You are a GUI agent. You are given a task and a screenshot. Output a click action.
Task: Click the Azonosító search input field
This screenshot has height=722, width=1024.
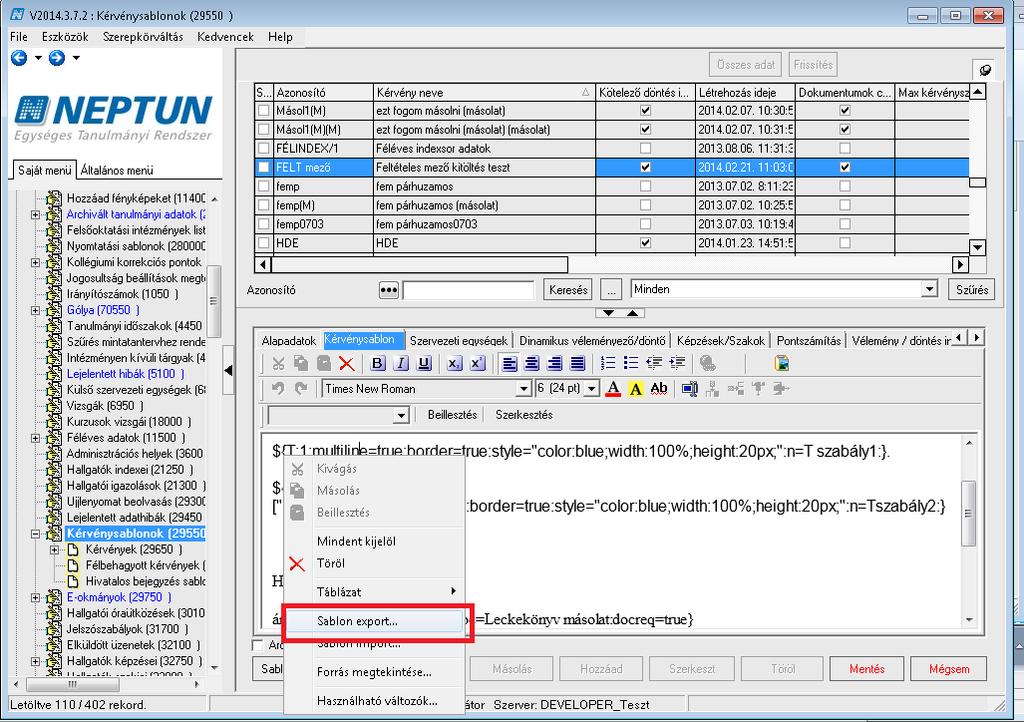click(x=468, y=290)
